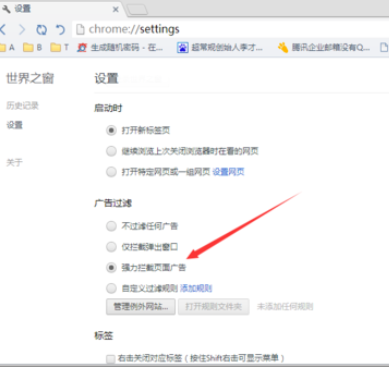Open the bookmark folder T
Viewport: 389px width, 368px height.
point(60,48)
